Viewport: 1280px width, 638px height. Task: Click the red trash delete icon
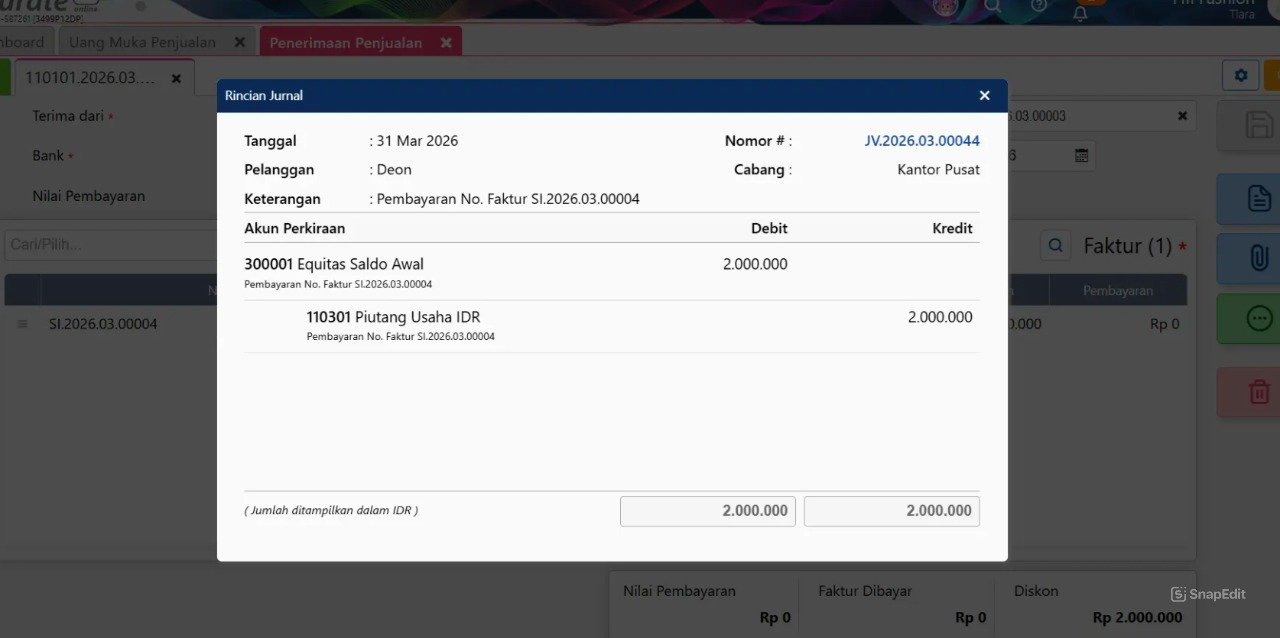pyautogui.click(x=1258, y=392)
